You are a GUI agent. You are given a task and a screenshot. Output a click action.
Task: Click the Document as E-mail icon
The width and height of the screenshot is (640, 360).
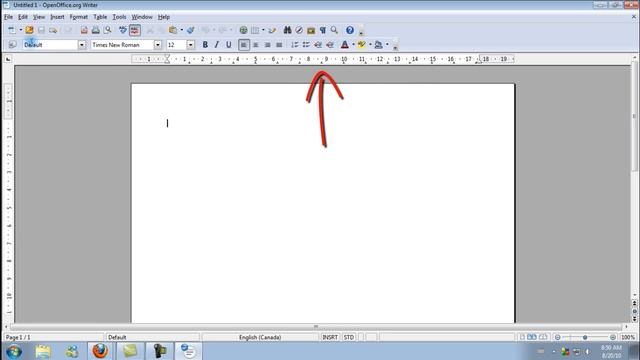53,30
